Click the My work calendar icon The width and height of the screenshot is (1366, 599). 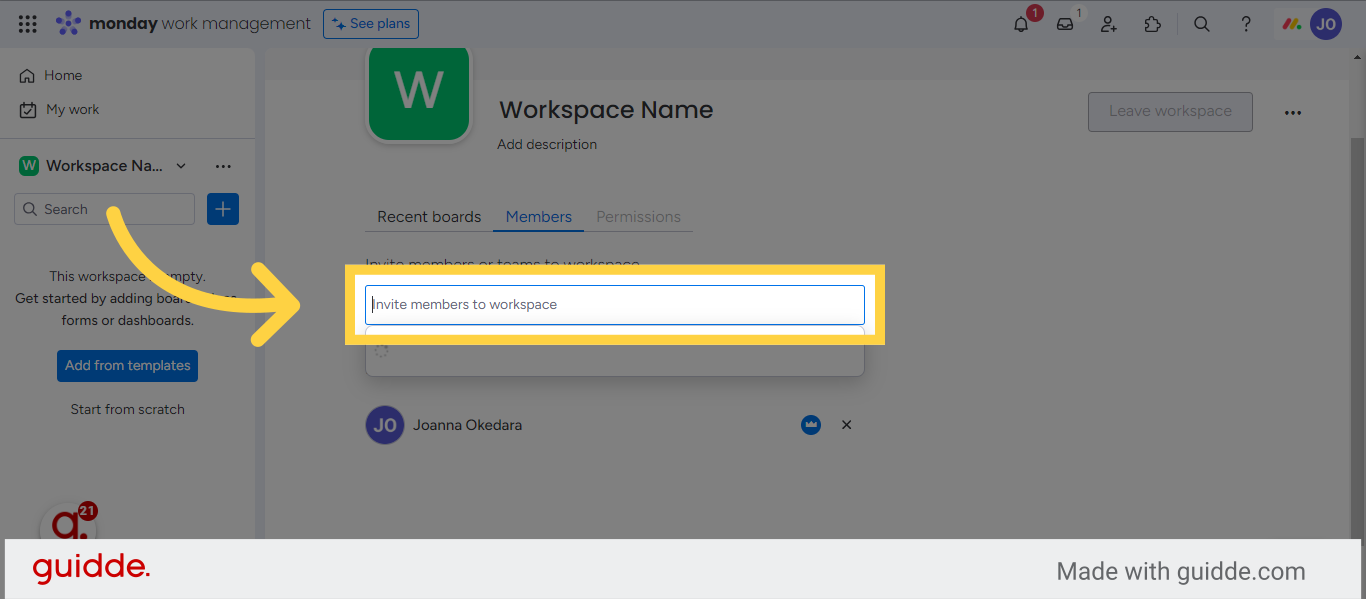(27, 110)
